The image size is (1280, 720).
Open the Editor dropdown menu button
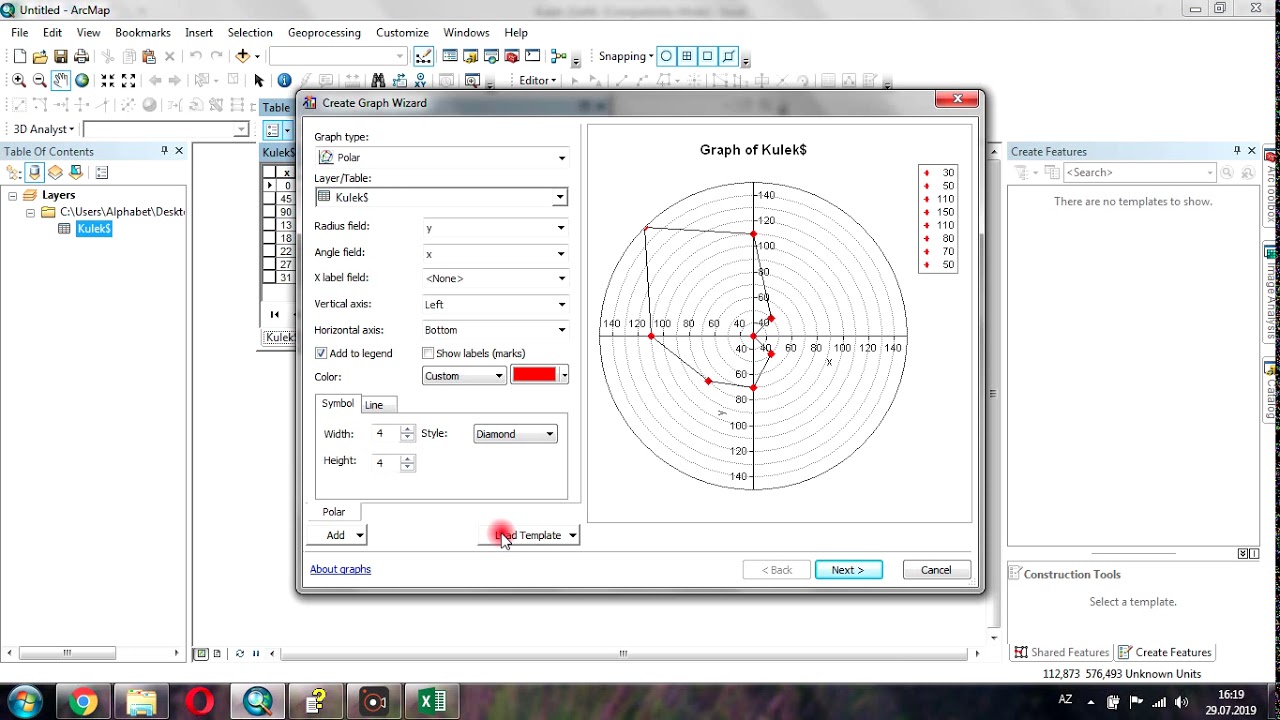point(537,80)
